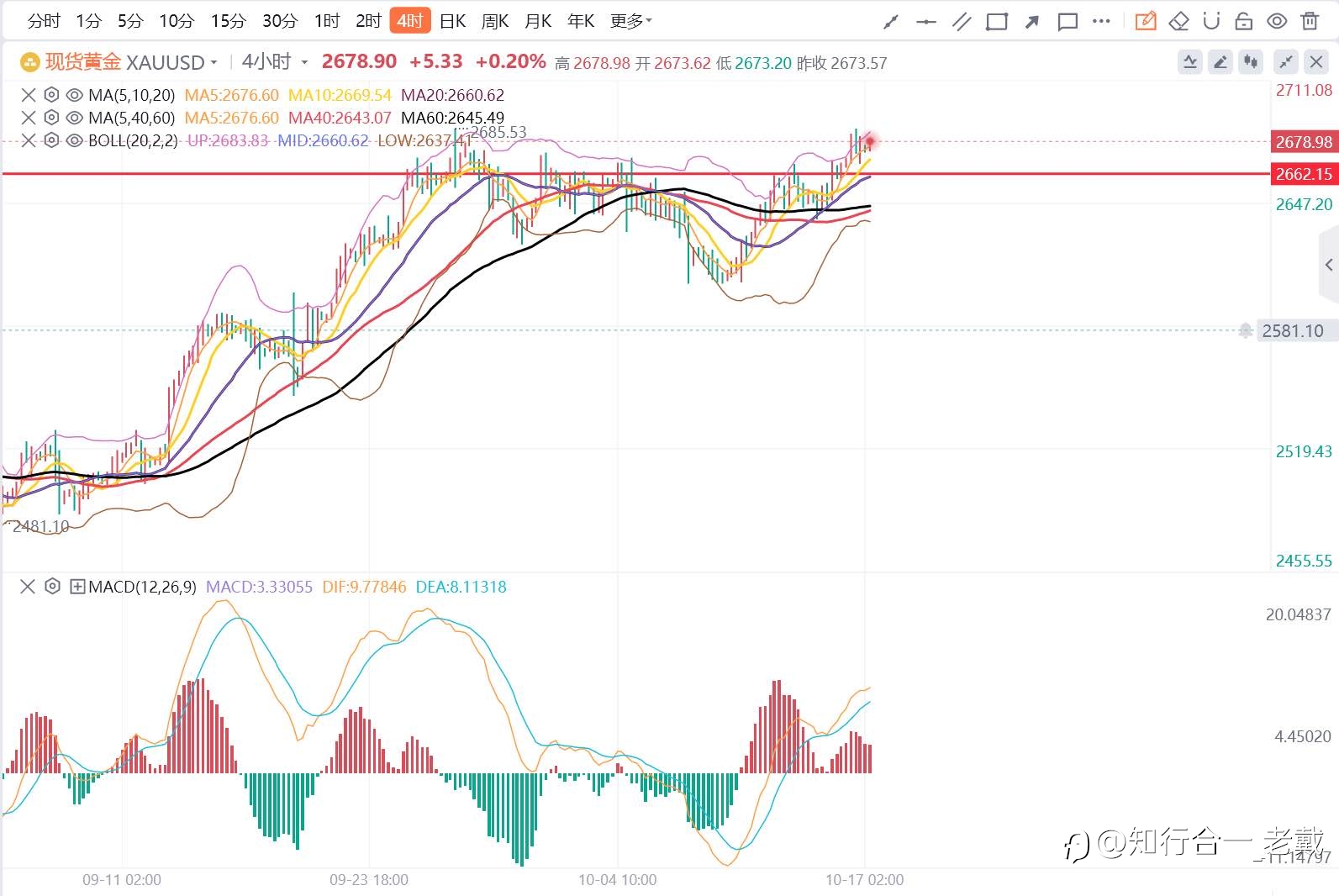Select the eraser tool

[x=1179, y=21]
